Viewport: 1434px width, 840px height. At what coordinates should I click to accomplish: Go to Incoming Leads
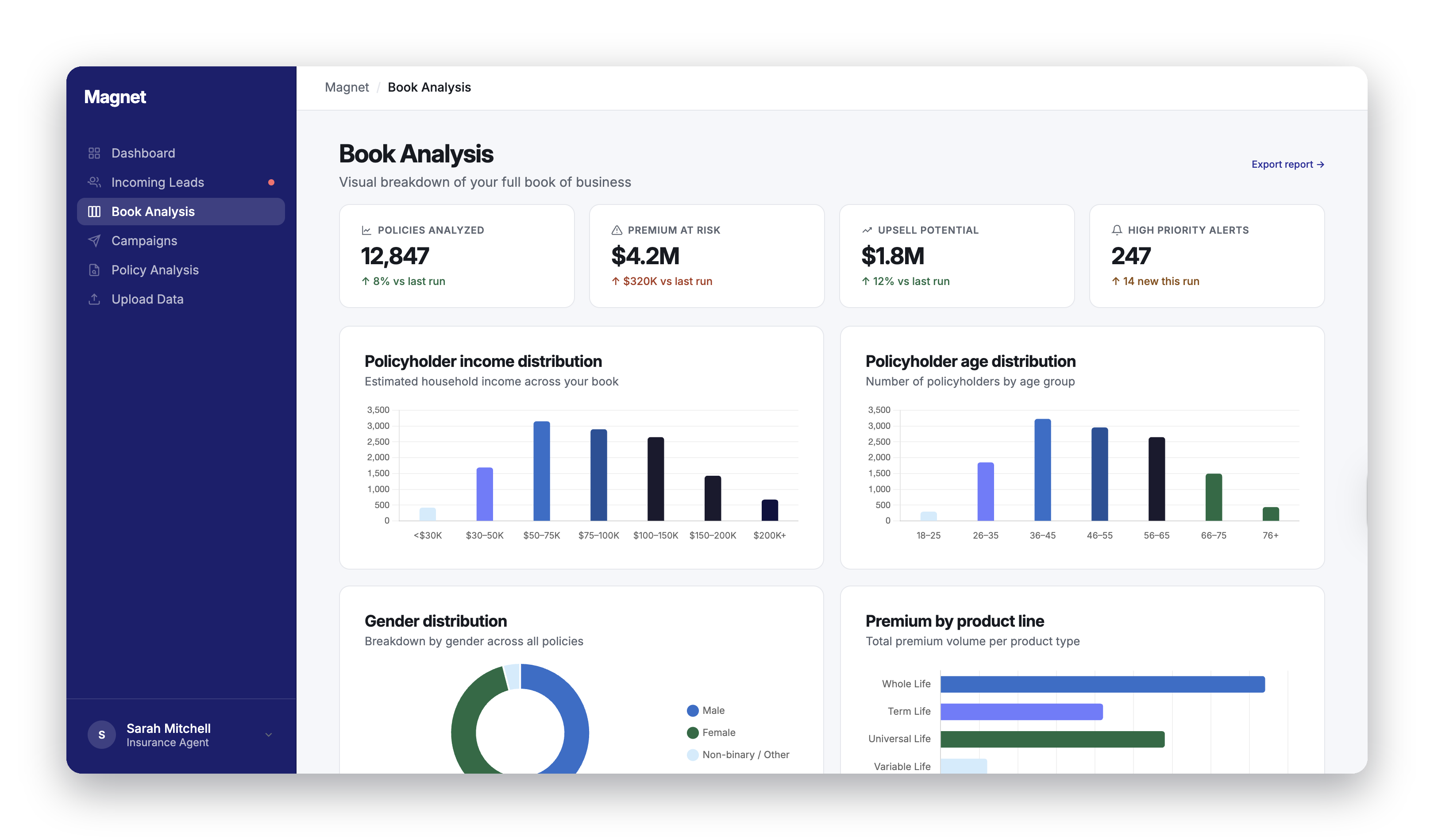(181, 182)
